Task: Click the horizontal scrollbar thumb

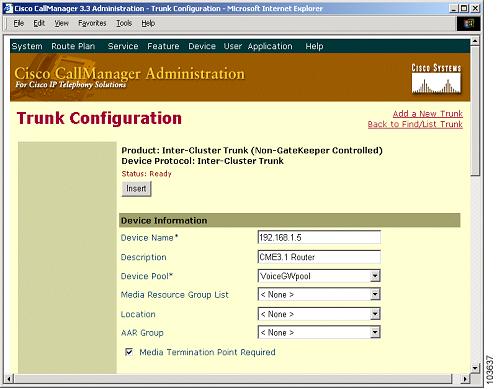Action: [x=233, y=379]
